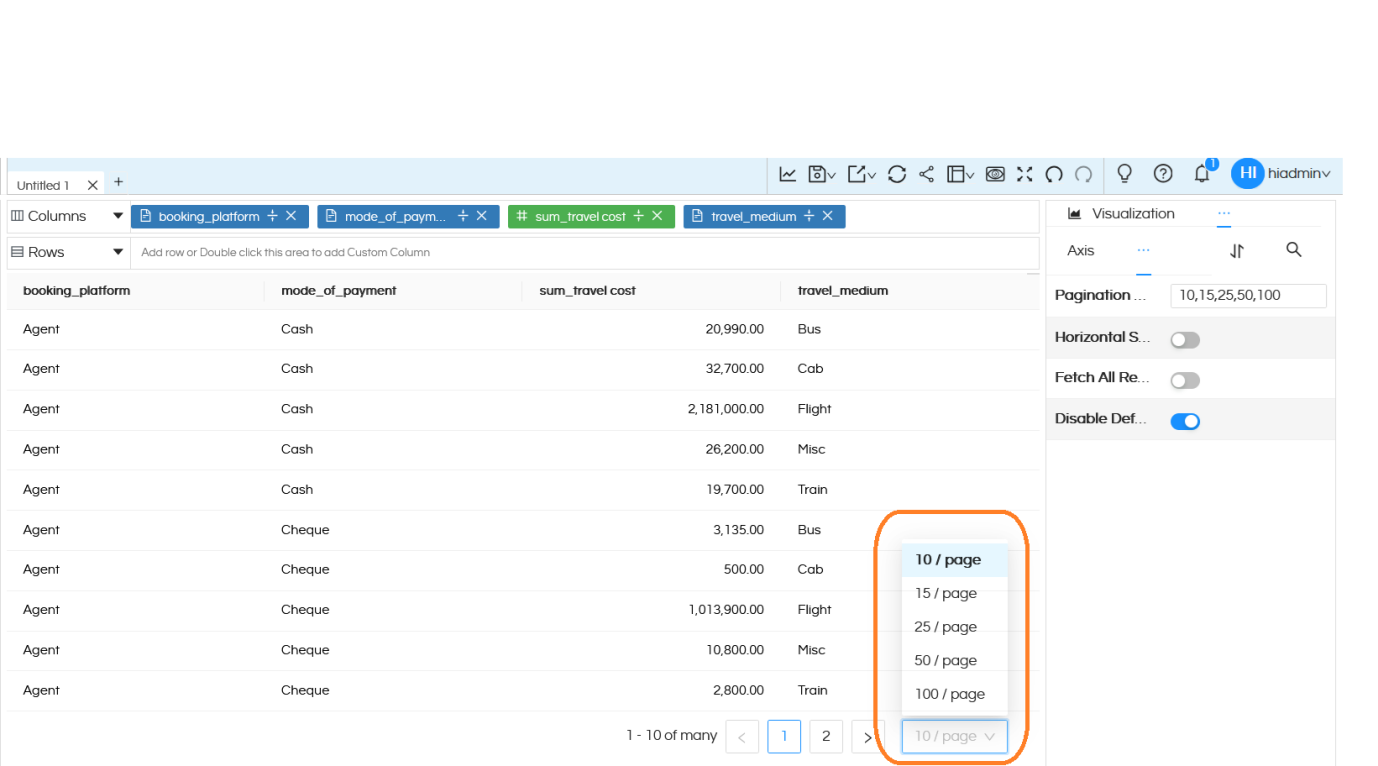
Task: Select 100 / page option
Action: point(954,694)
